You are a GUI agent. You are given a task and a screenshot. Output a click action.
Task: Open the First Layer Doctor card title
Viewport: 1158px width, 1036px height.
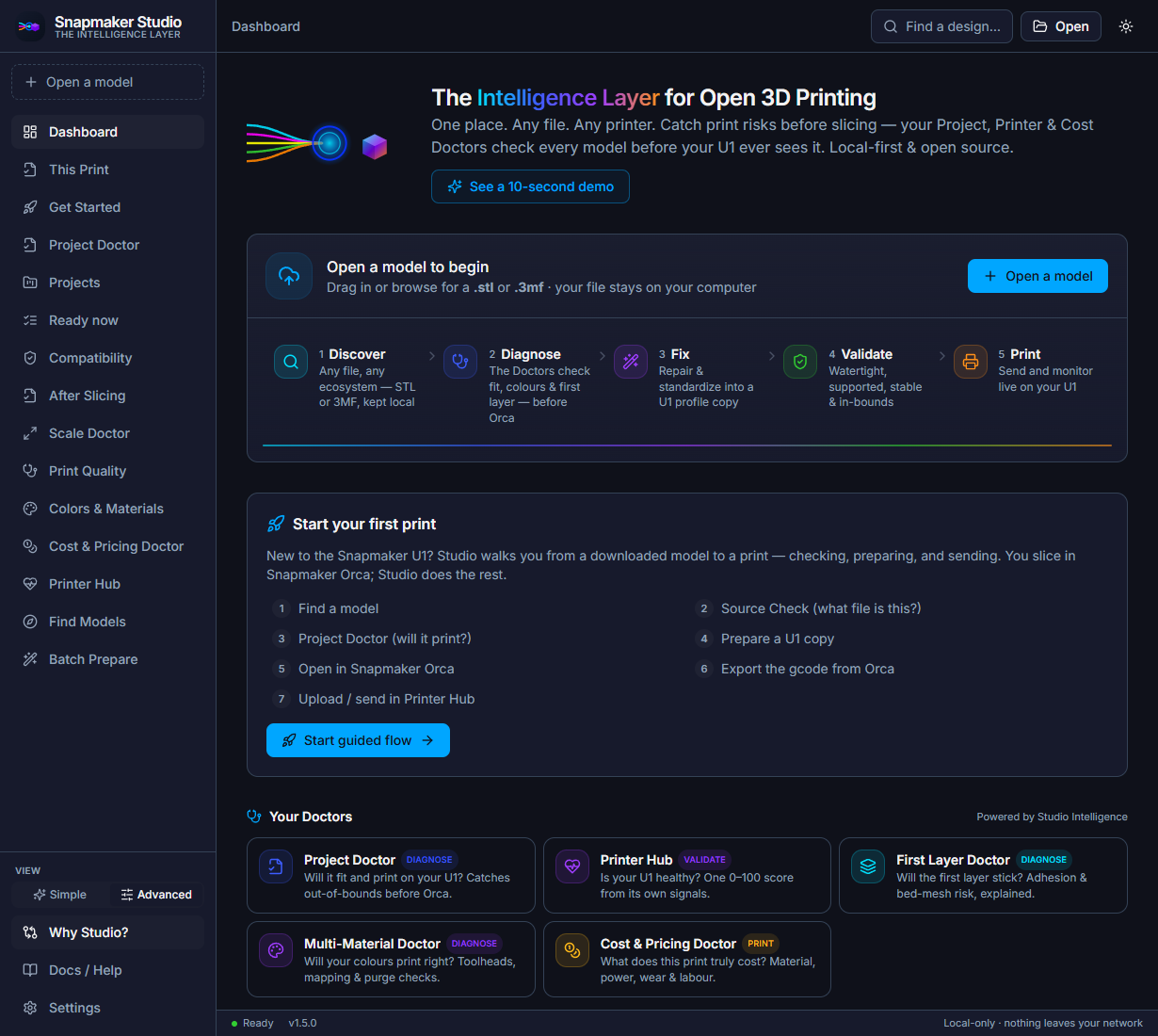[x=953, y=860]
